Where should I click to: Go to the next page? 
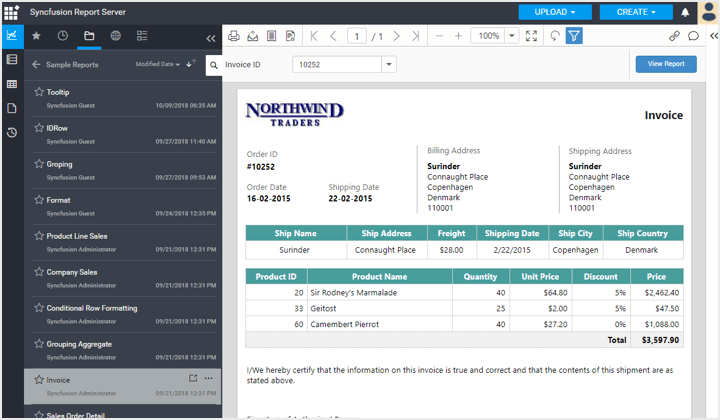(397, 36)
